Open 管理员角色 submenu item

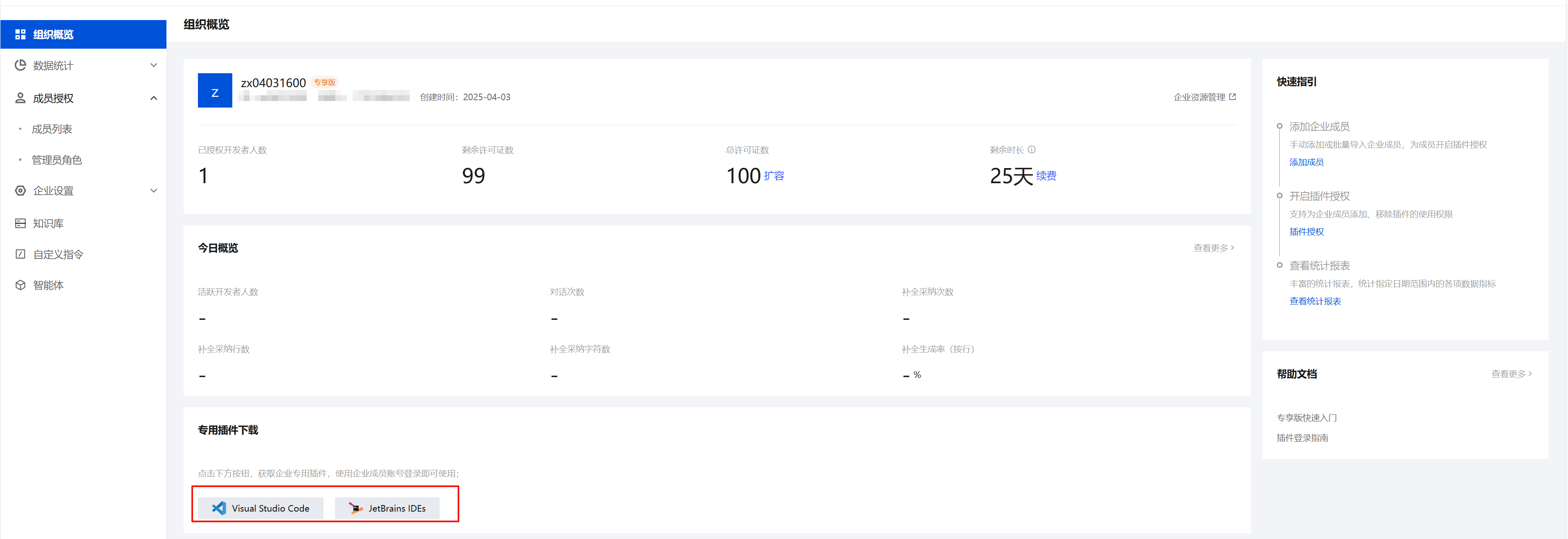pyautogui.click(x=56, y=160)
